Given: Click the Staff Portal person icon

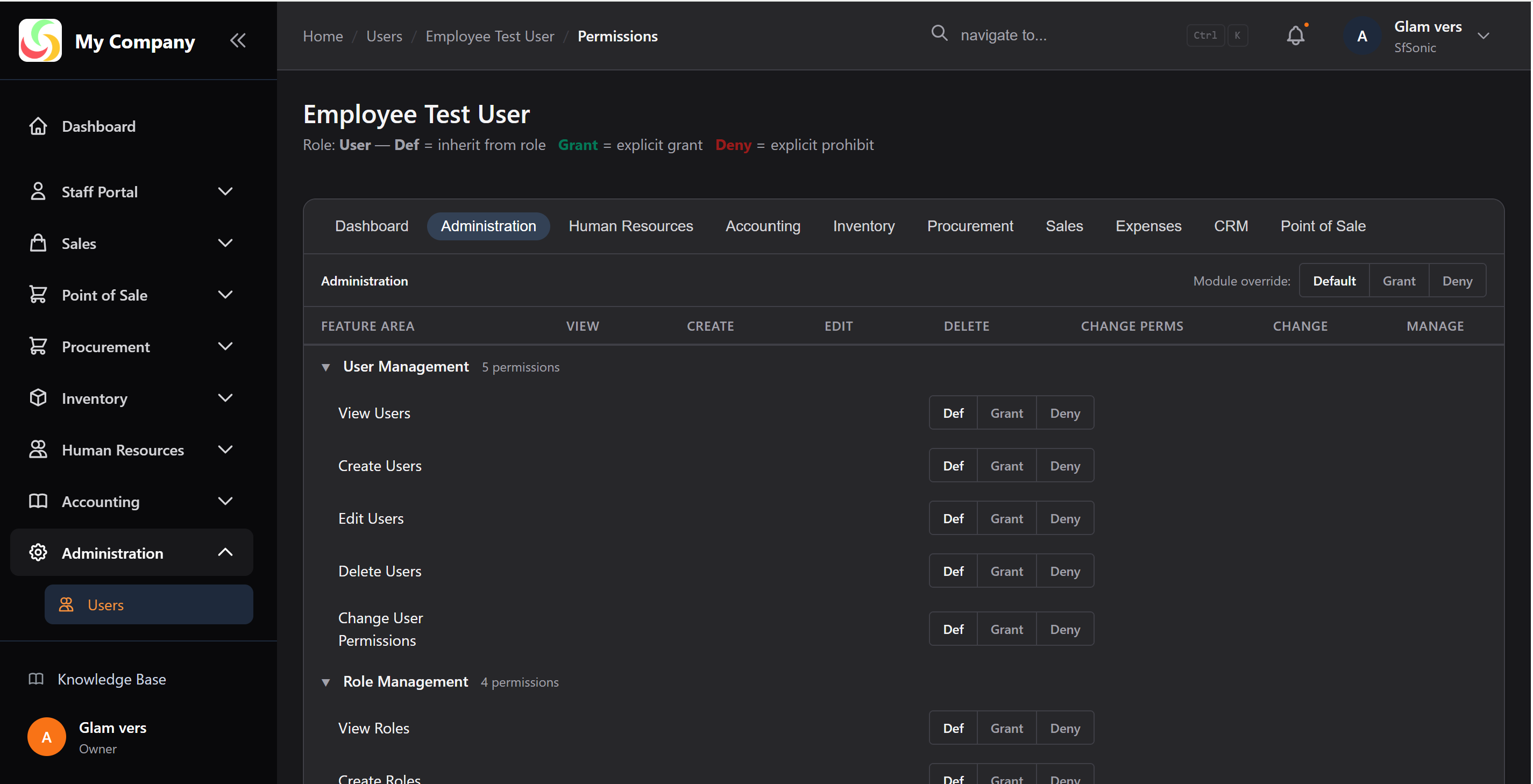Looking at the screenshot, I should tap(38, 191).
